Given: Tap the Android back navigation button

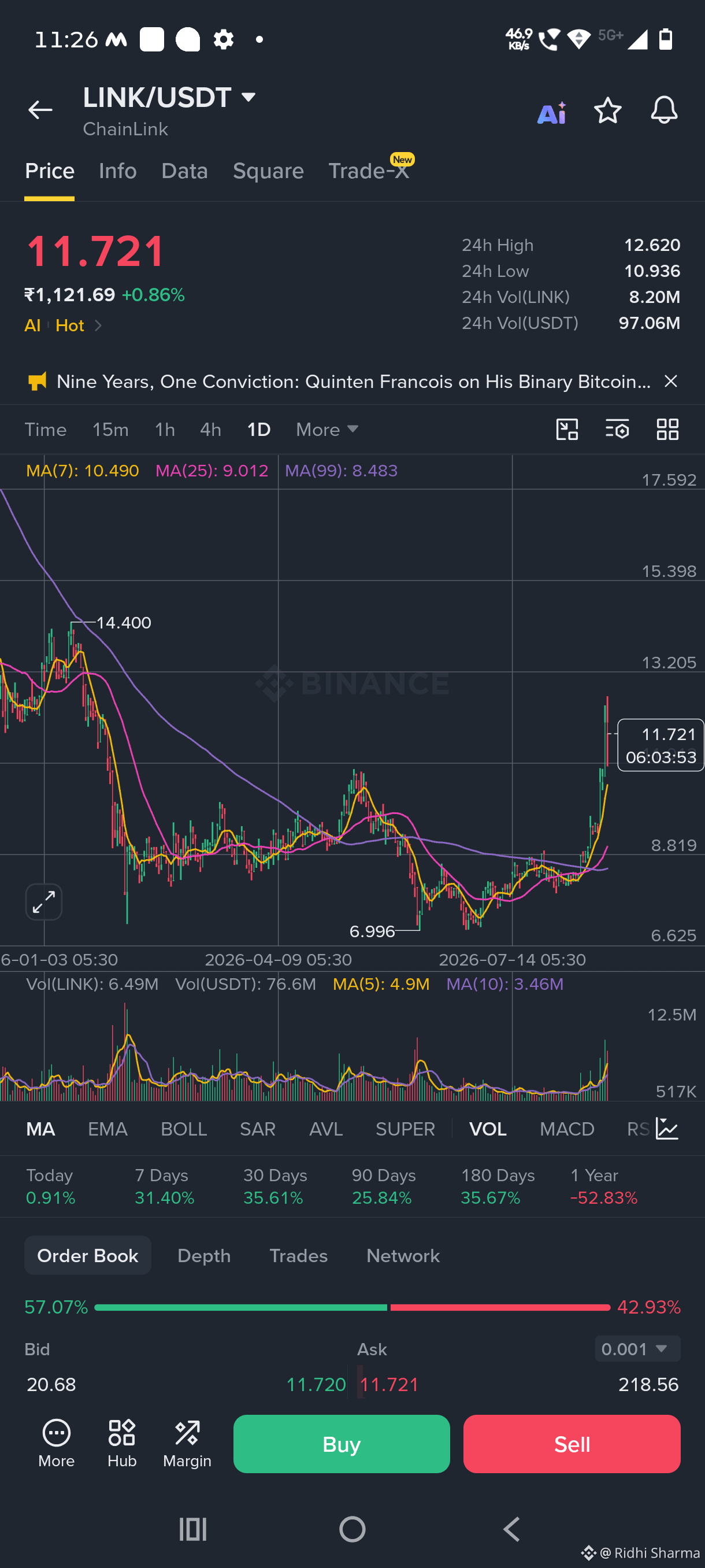Looking at the screenshot, I should tap(511, 1529).
